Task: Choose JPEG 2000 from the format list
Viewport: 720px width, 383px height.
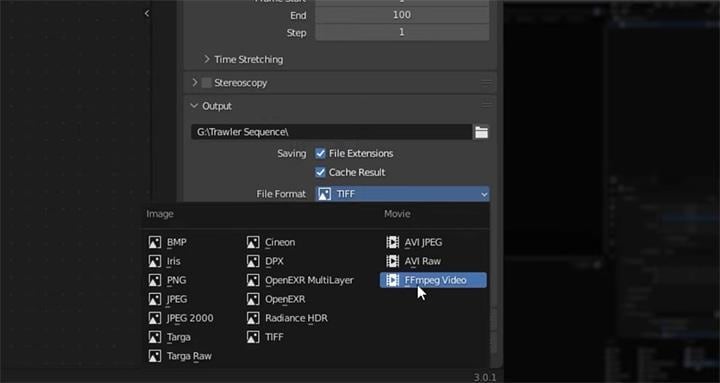Action: pyautogui.click(x=181, y=318)
